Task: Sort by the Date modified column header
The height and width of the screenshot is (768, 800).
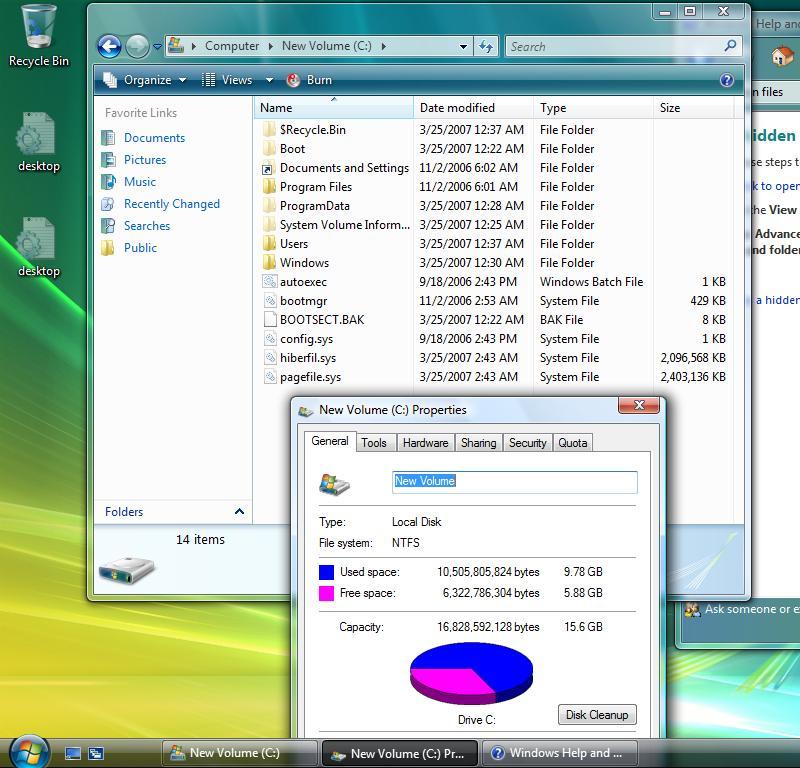Action: click(473, 108)
